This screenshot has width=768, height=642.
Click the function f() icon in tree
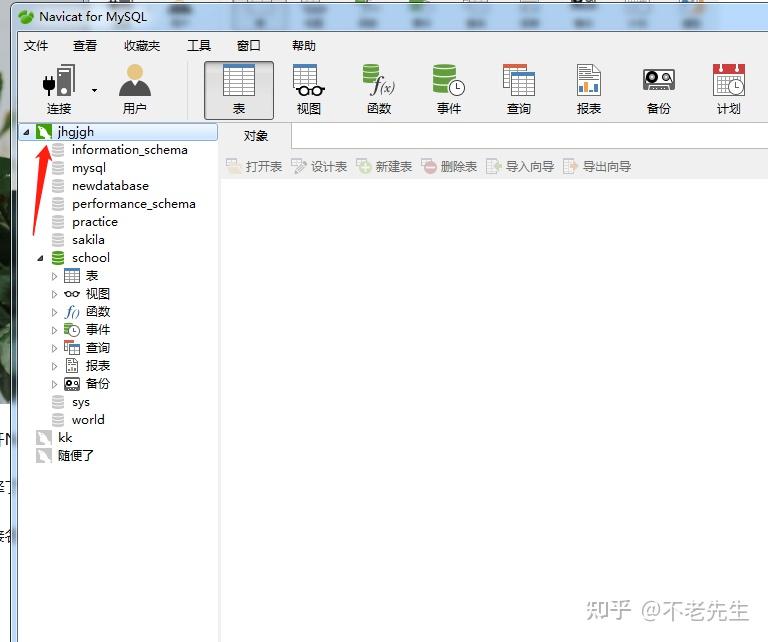(72, 312)
